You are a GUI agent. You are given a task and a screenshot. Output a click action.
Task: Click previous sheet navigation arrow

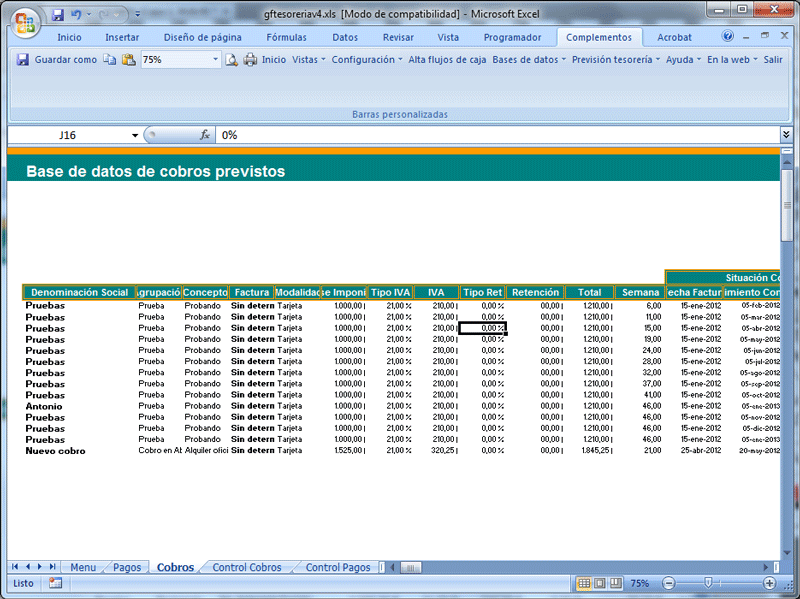tap(28, 566)
